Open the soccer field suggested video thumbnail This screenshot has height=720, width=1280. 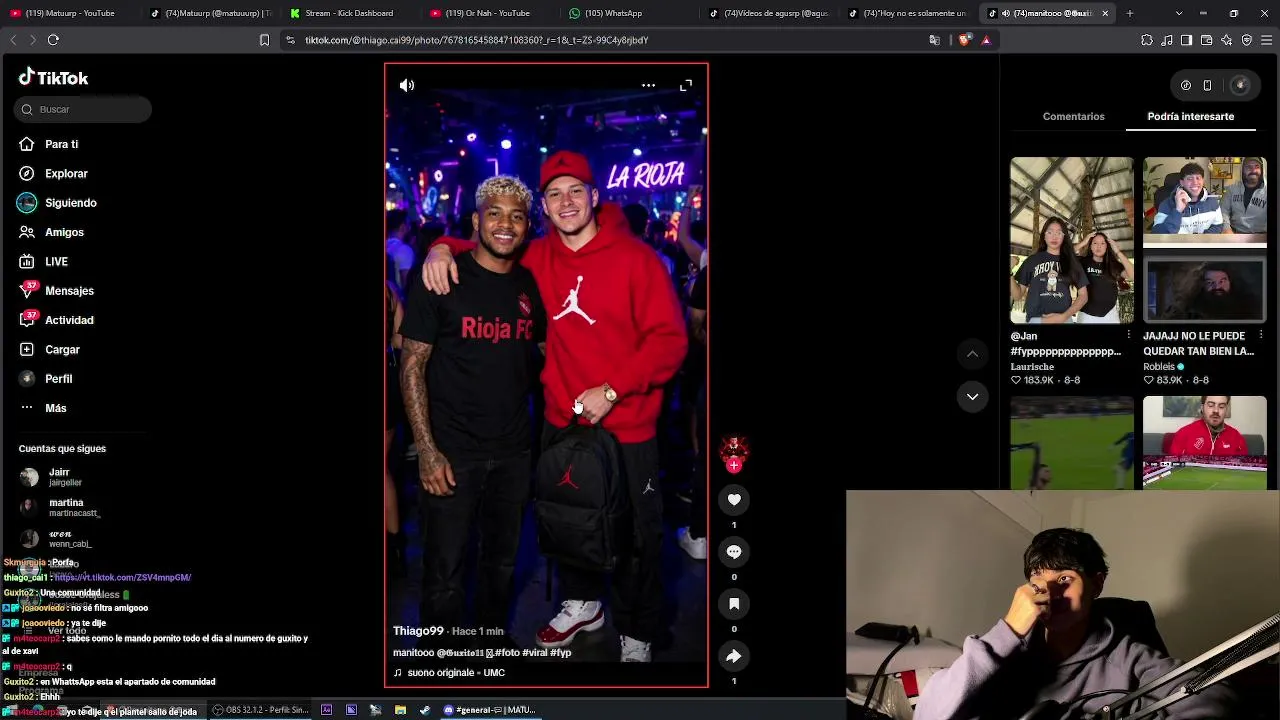point(1071,443)
